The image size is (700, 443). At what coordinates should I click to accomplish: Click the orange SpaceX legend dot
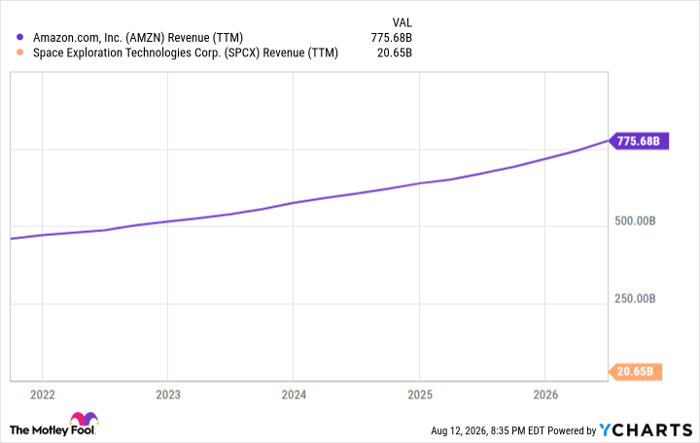pos(20,52)
